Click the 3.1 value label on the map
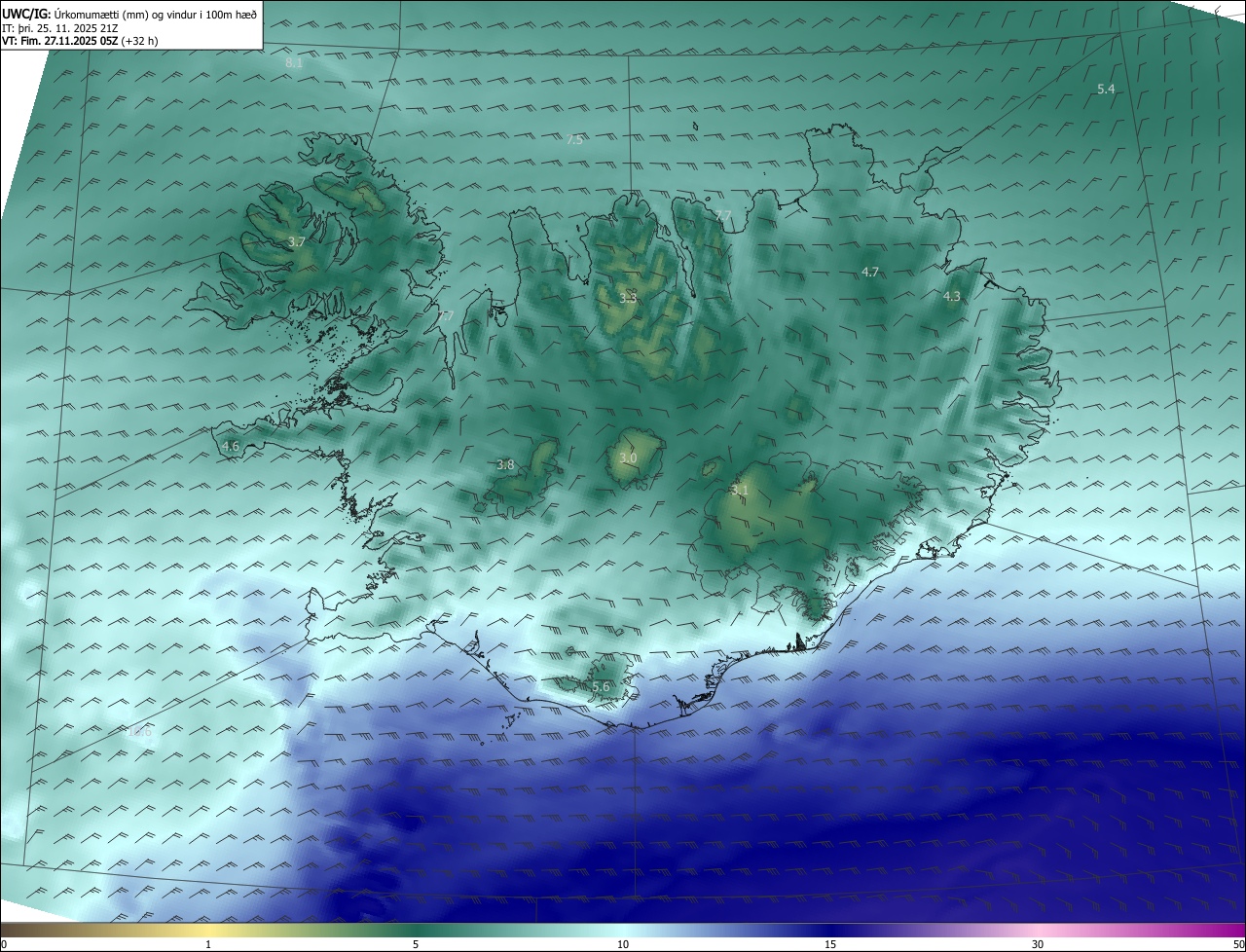1246x952 pixels. (x=739, y=491)
